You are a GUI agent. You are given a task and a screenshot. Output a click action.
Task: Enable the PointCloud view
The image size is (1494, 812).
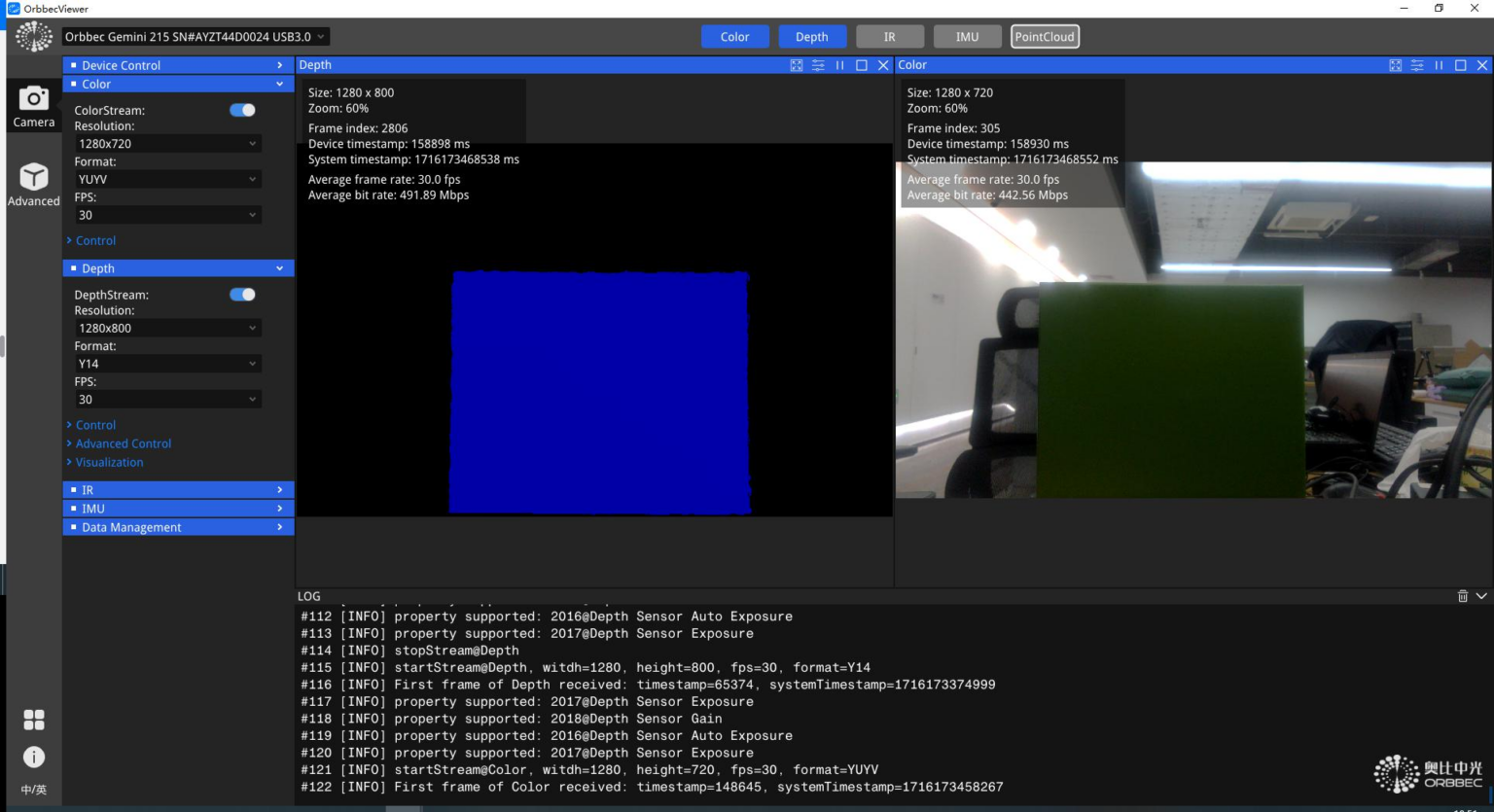pos(1045,36)
